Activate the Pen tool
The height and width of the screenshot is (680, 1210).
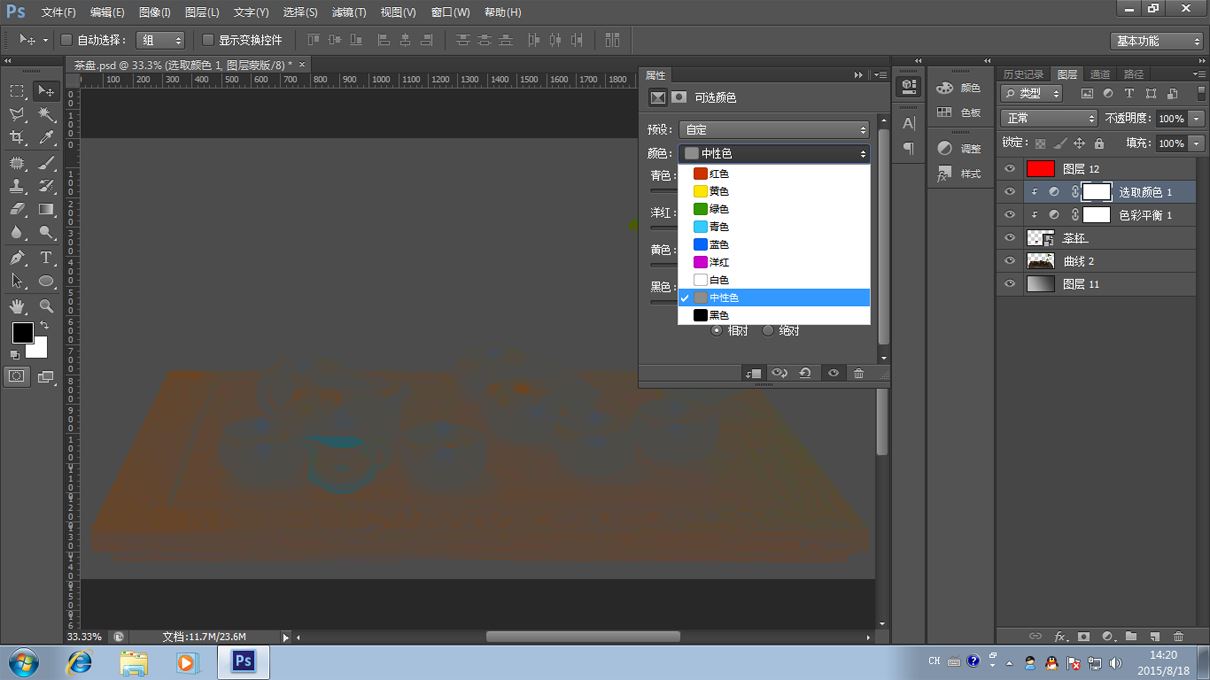(17, 258)
